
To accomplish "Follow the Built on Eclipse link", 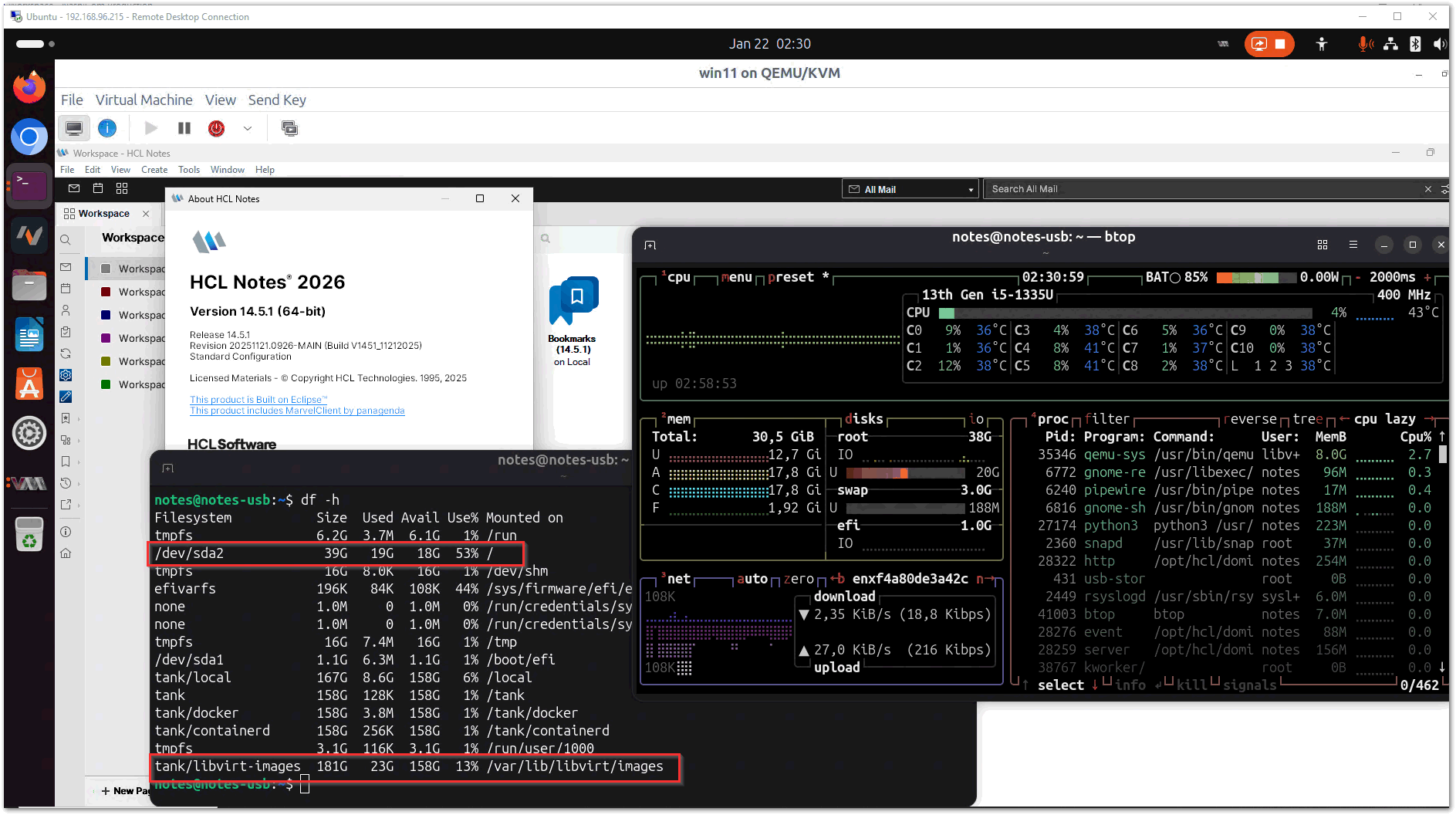I will (x=258, y=399).
